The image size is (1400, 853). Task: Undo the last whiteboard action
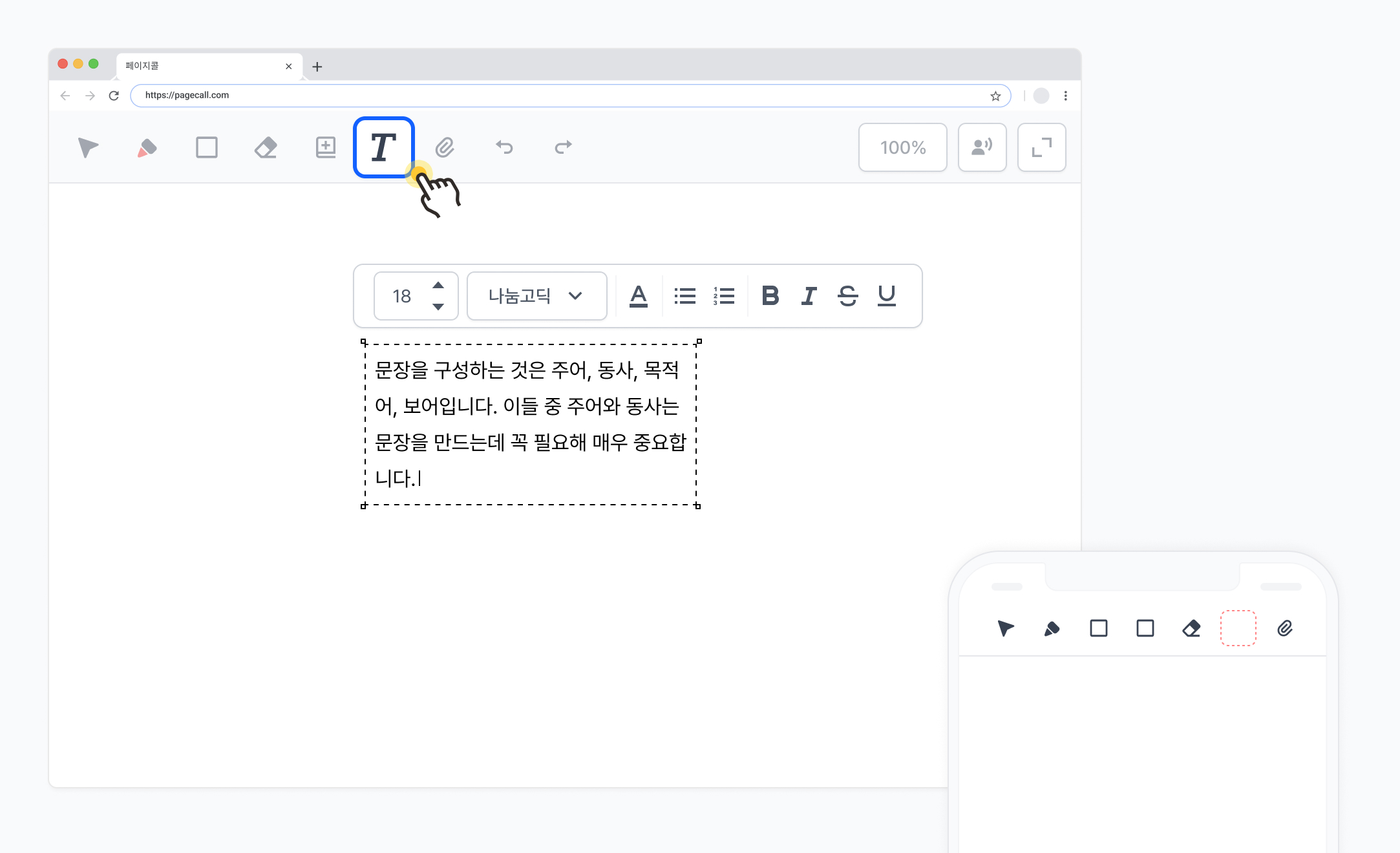[504, 147]
